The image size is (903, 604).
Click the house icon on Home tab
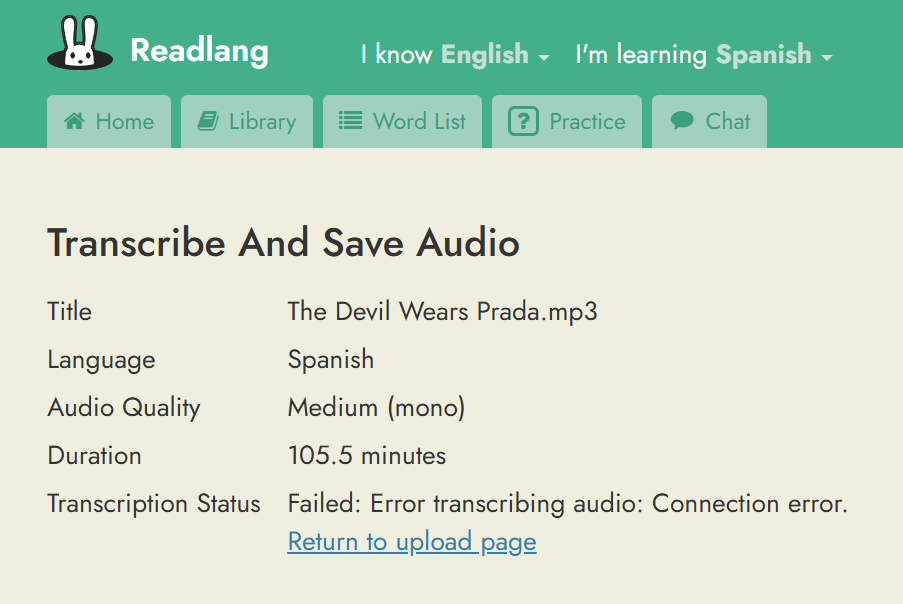click(x=74, y=121)
